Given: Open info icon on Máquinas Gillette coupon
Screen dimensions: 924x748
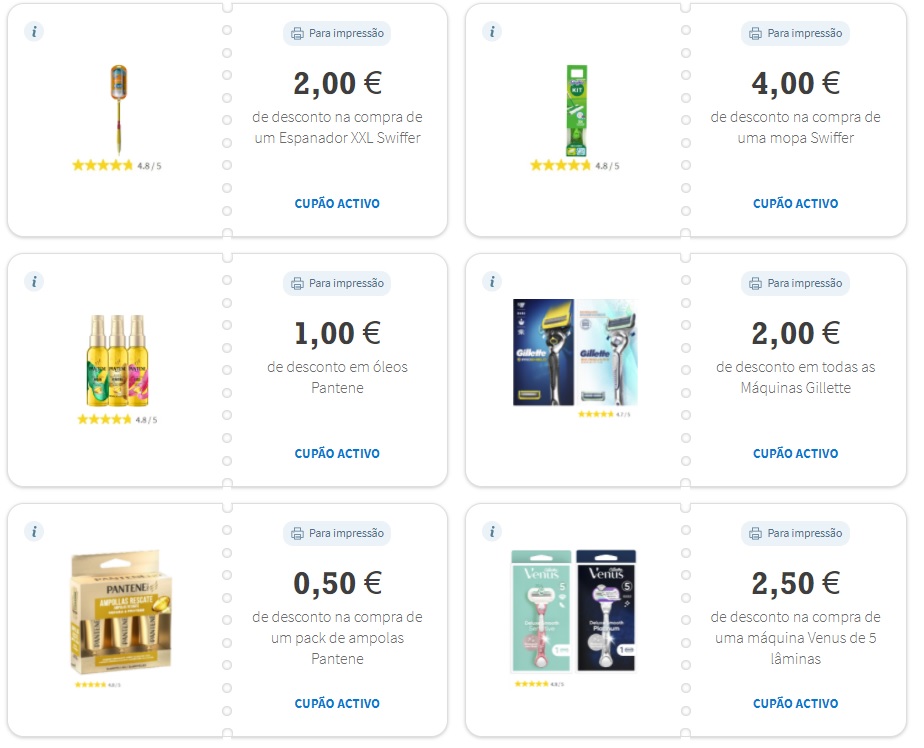Looking at the screenshot, I should click(492, 282).
